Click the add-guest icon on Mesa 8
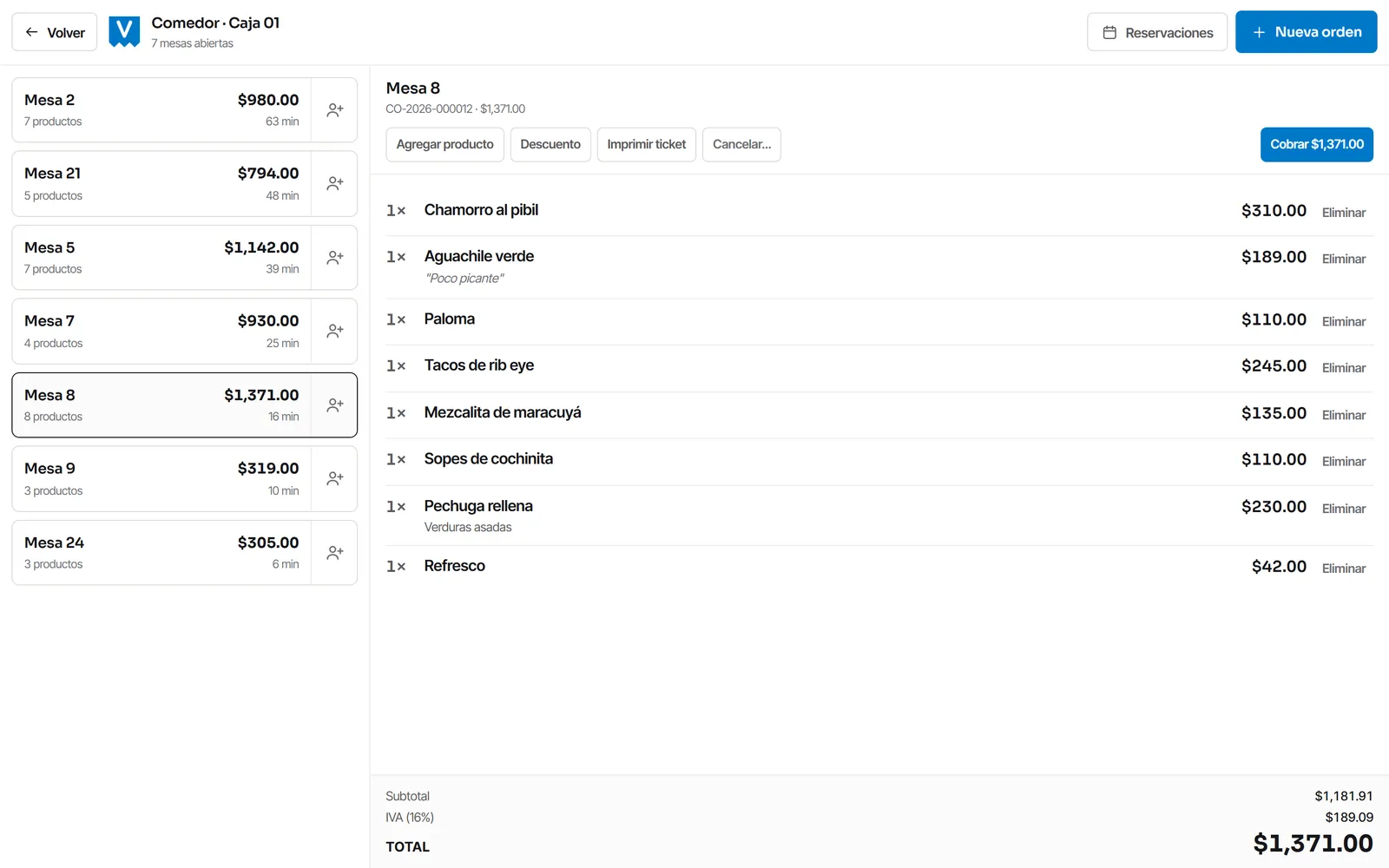 pyautogui.click(x=334, y=405)
